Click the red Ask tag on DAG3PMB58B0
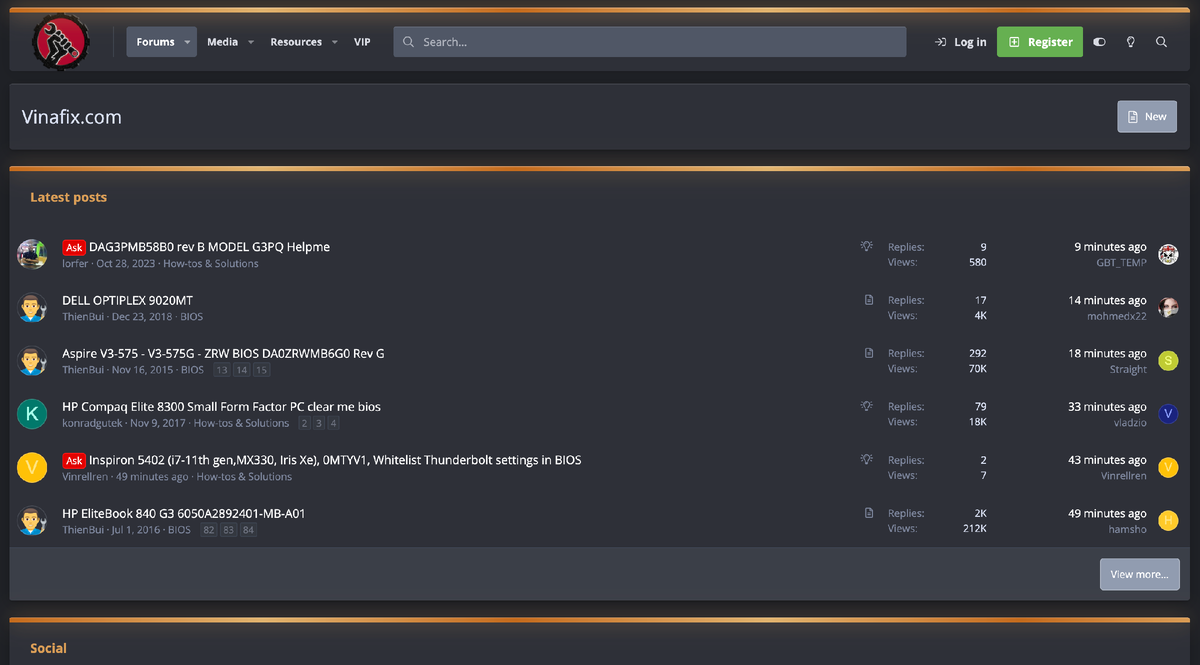This screenshot has width=1200, height=665. tap(74, 247)
